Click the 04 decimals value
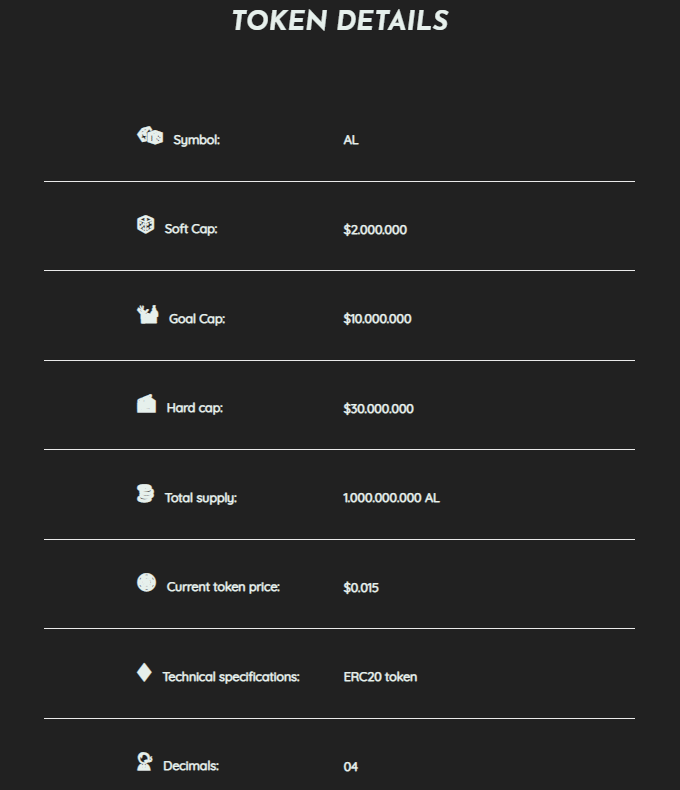Viewport: 680px width, 790px height. [x=351, y=767]
